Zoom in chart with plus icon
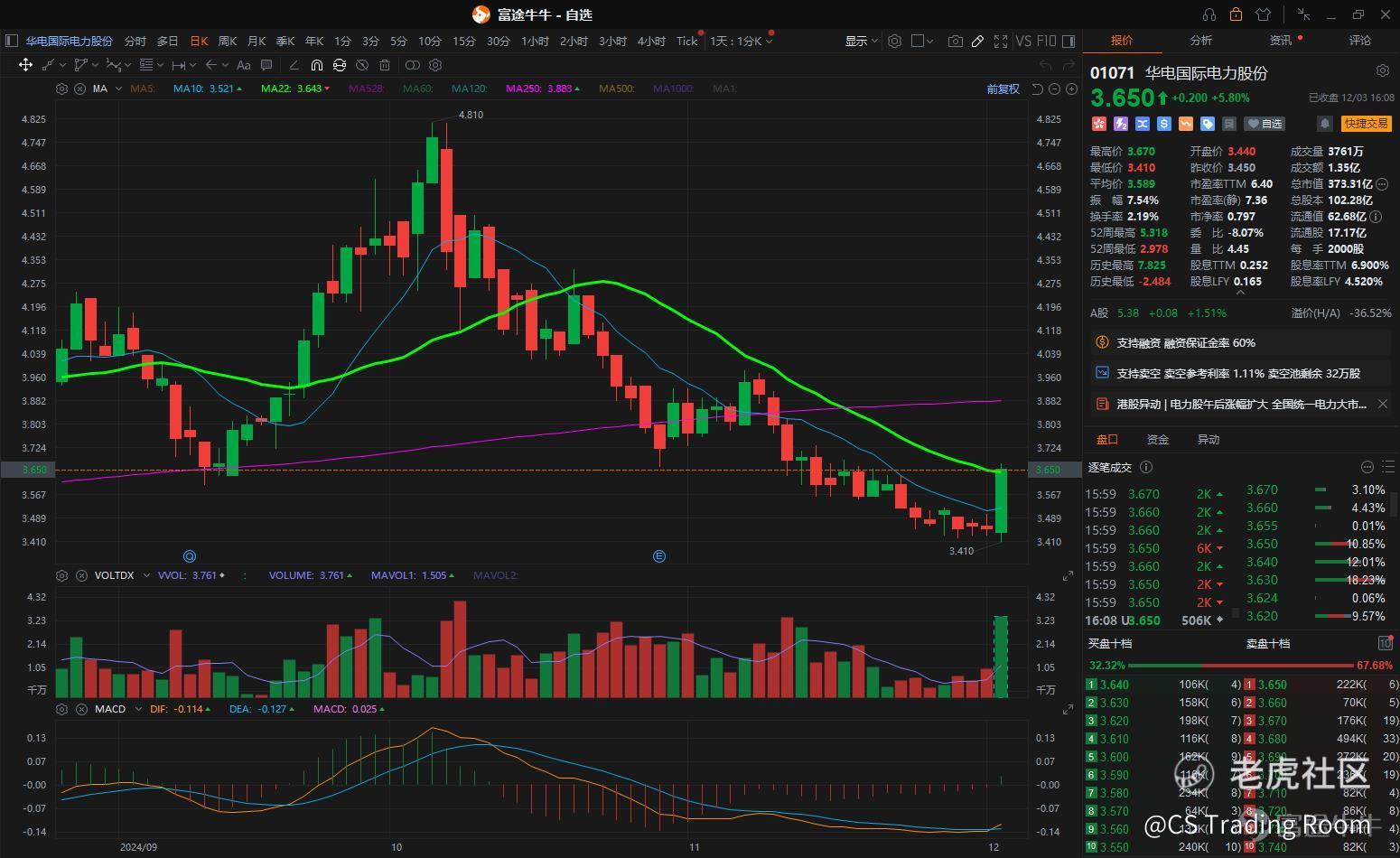This screenshot has width=1400, height=858. click(x=1071, y=89)
